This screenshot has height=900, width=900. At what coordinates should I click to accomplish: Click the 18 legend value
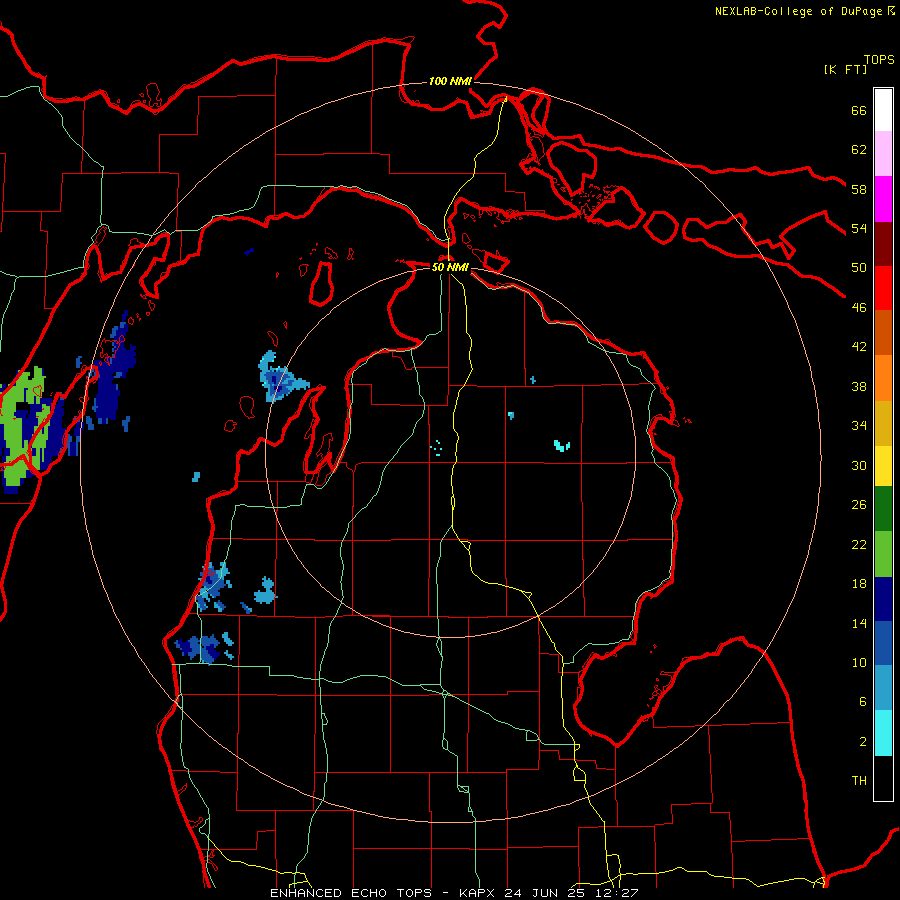(859, 584)
